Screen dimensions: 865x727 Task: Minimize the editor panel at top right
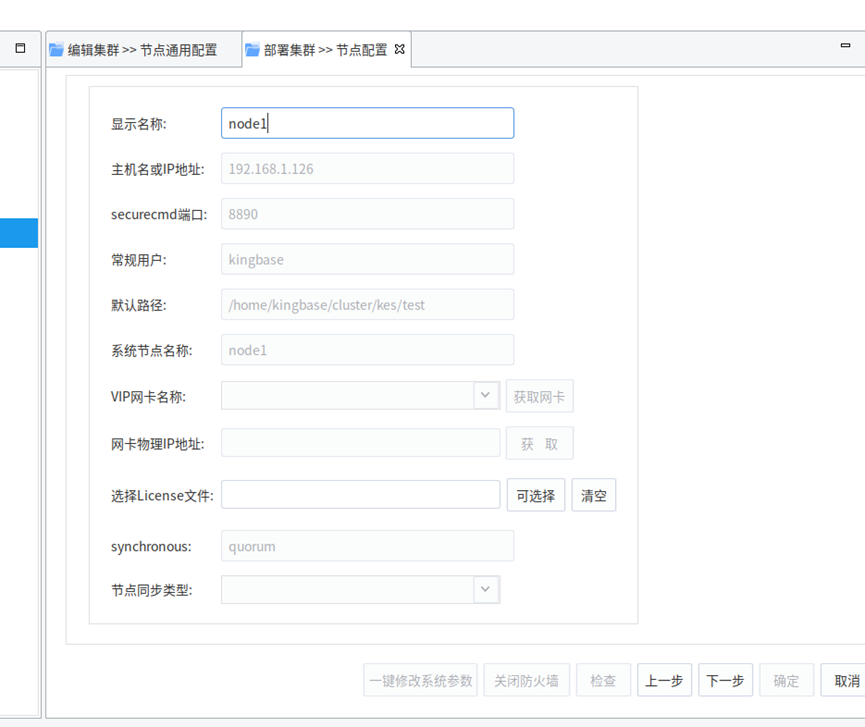[845, 45]
